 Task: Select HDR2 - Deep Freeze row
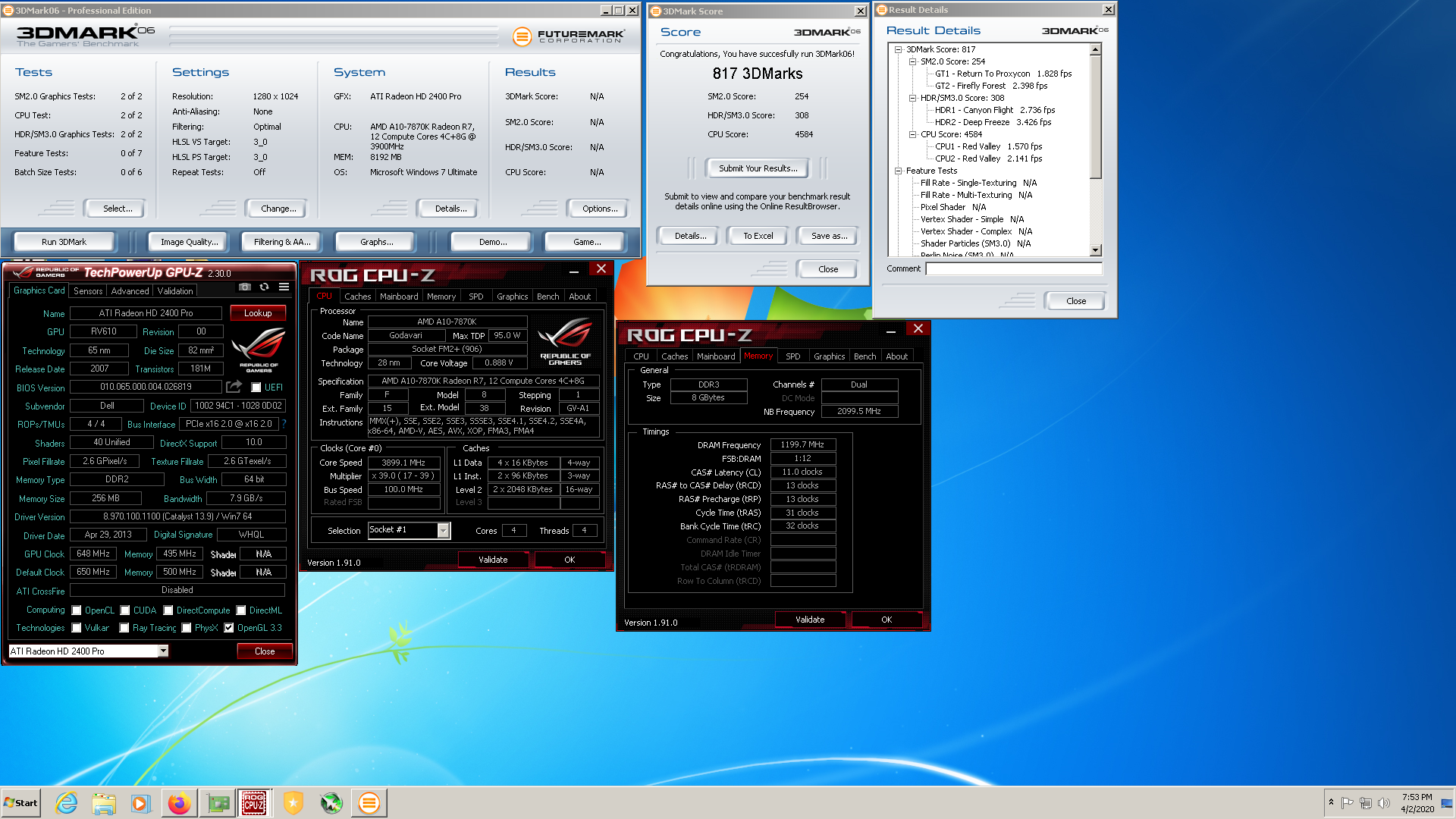coord(993,122)
